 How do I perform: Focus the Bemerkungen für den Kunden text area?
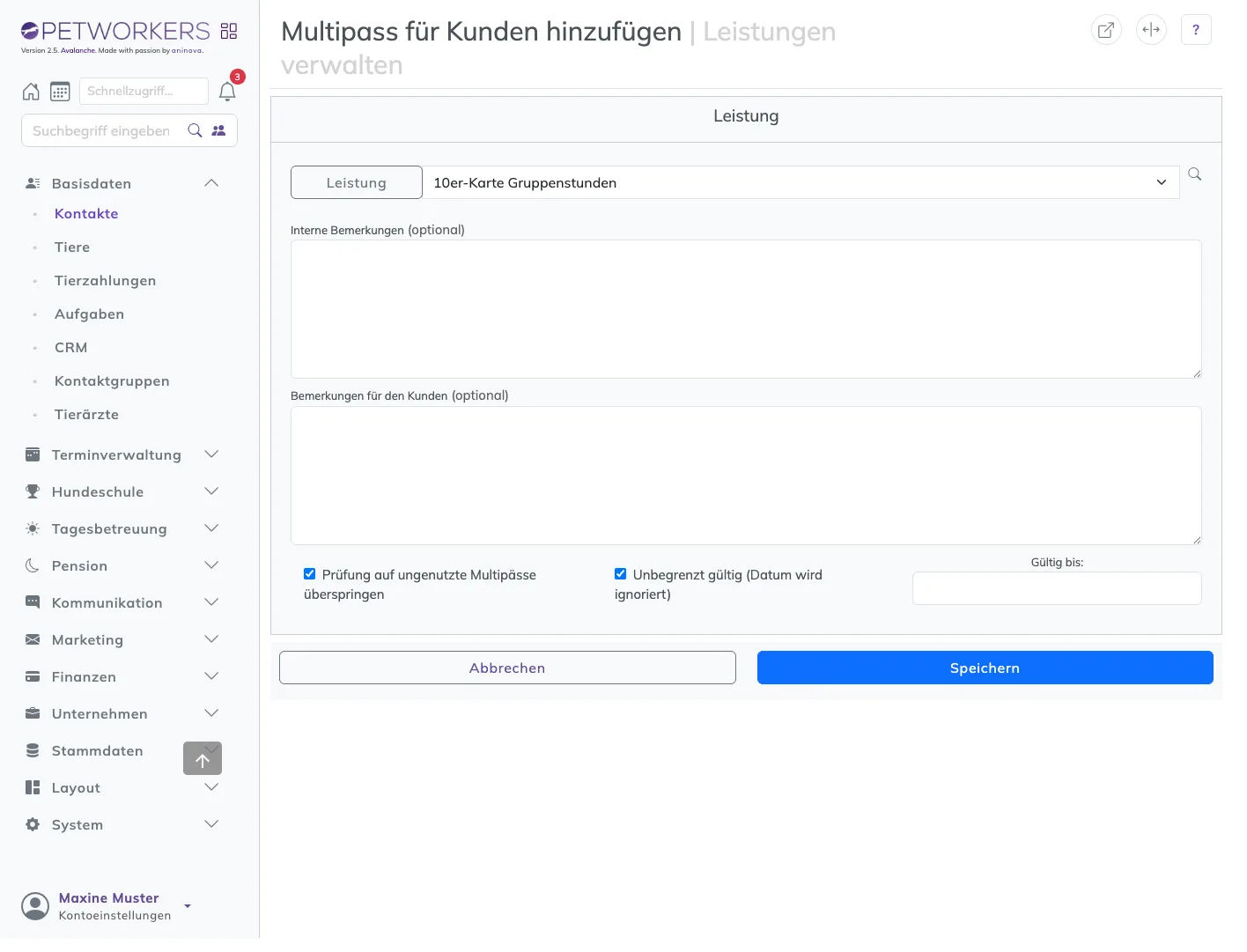click(x=746, y=476)
